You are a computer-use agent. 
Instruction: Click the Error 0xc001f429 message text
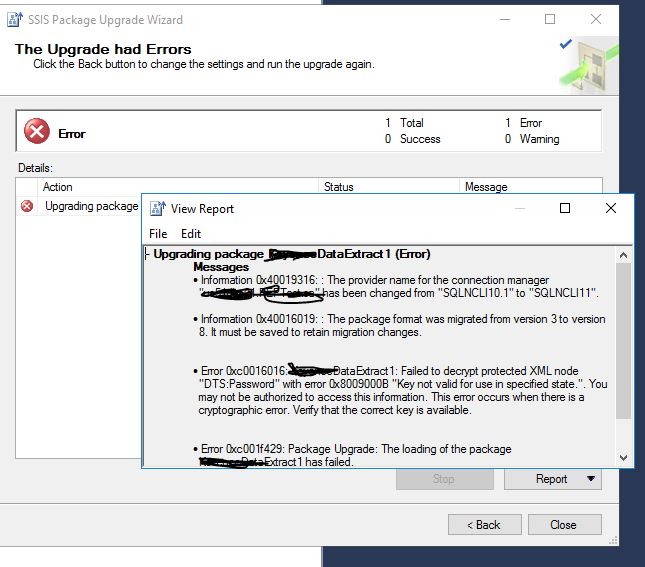[x=353, y=455]
